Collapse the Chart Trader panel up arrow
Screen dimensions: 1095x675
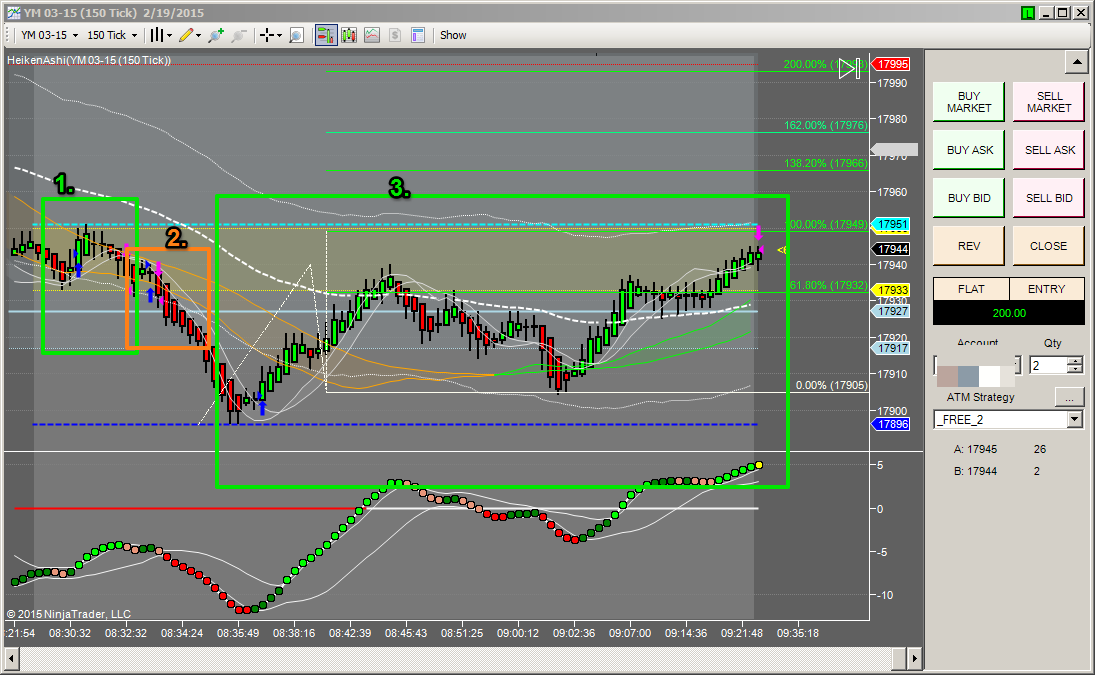coord(1076,62)
